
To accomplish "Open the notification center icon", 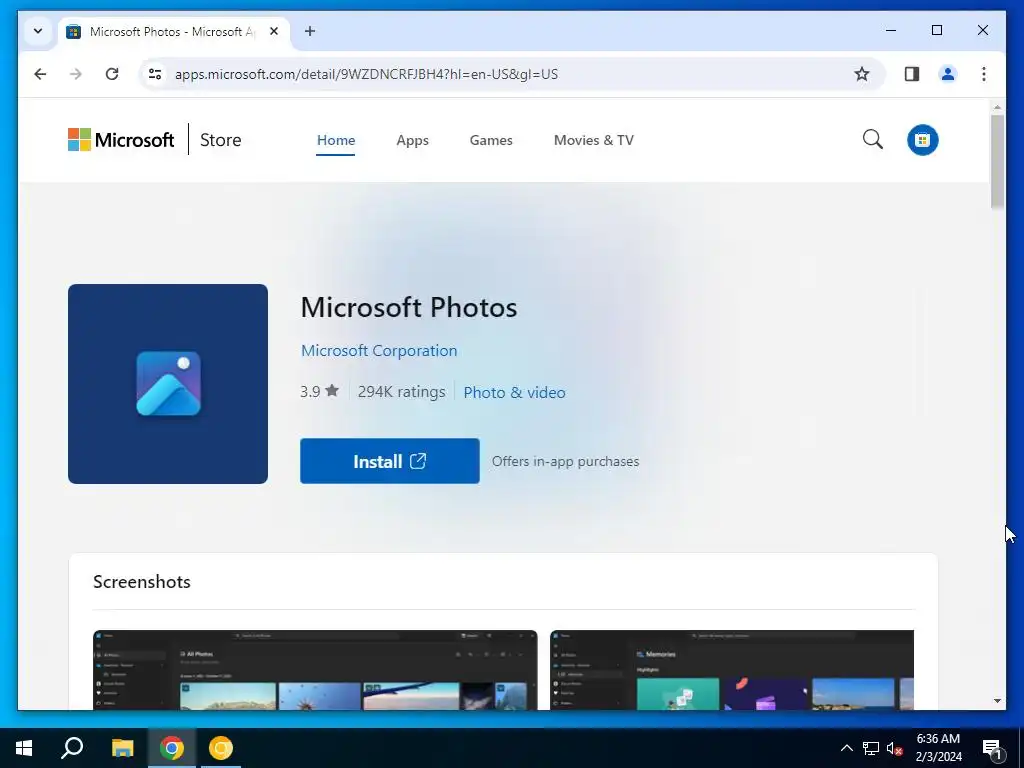I will point(993,749).
